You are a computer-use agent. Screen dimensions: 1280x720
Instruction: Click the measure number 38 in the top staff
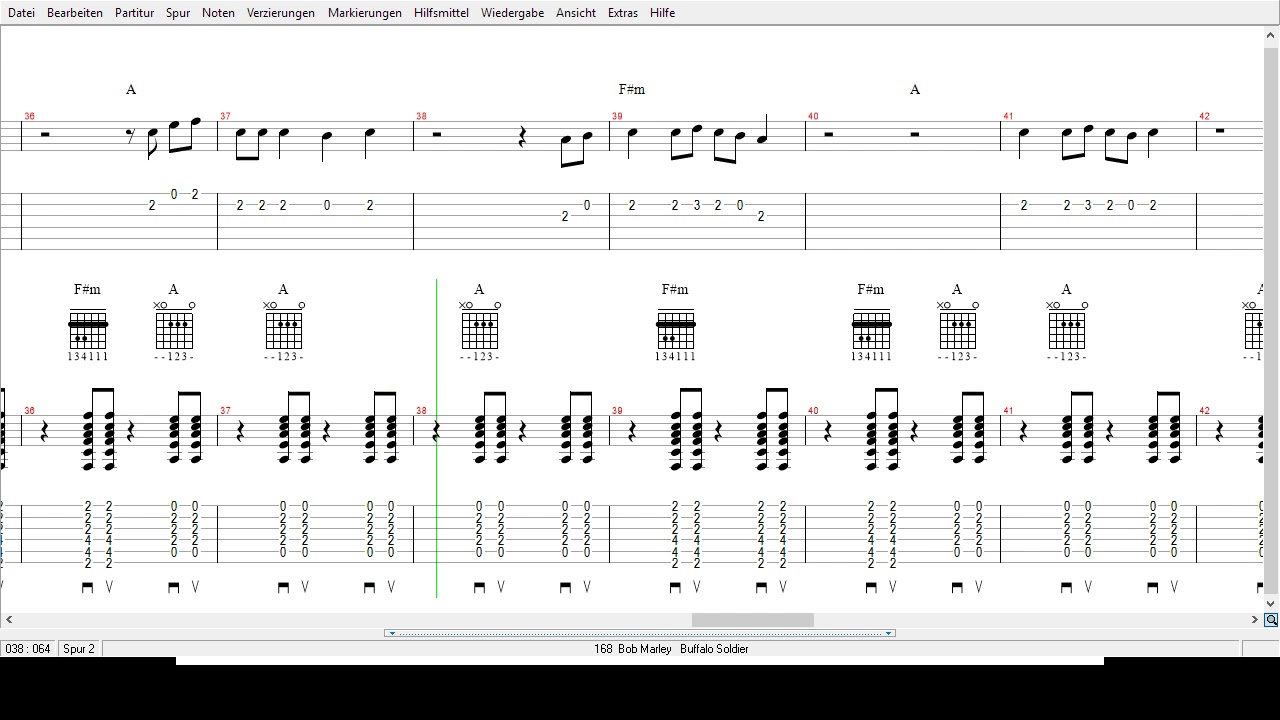click(422, 117)
